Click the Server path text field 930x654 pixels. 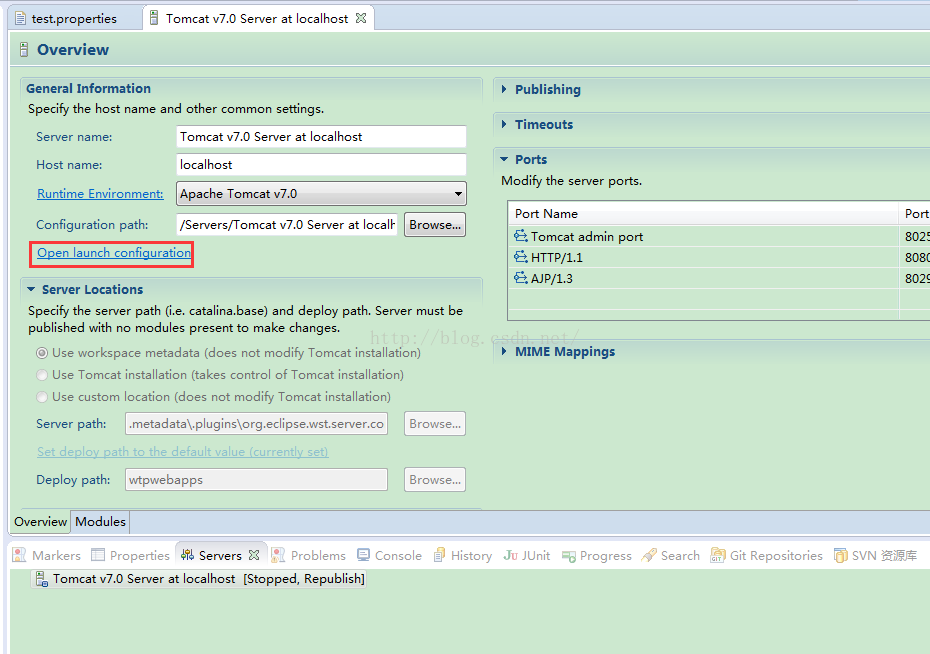[x=256, y=424]
